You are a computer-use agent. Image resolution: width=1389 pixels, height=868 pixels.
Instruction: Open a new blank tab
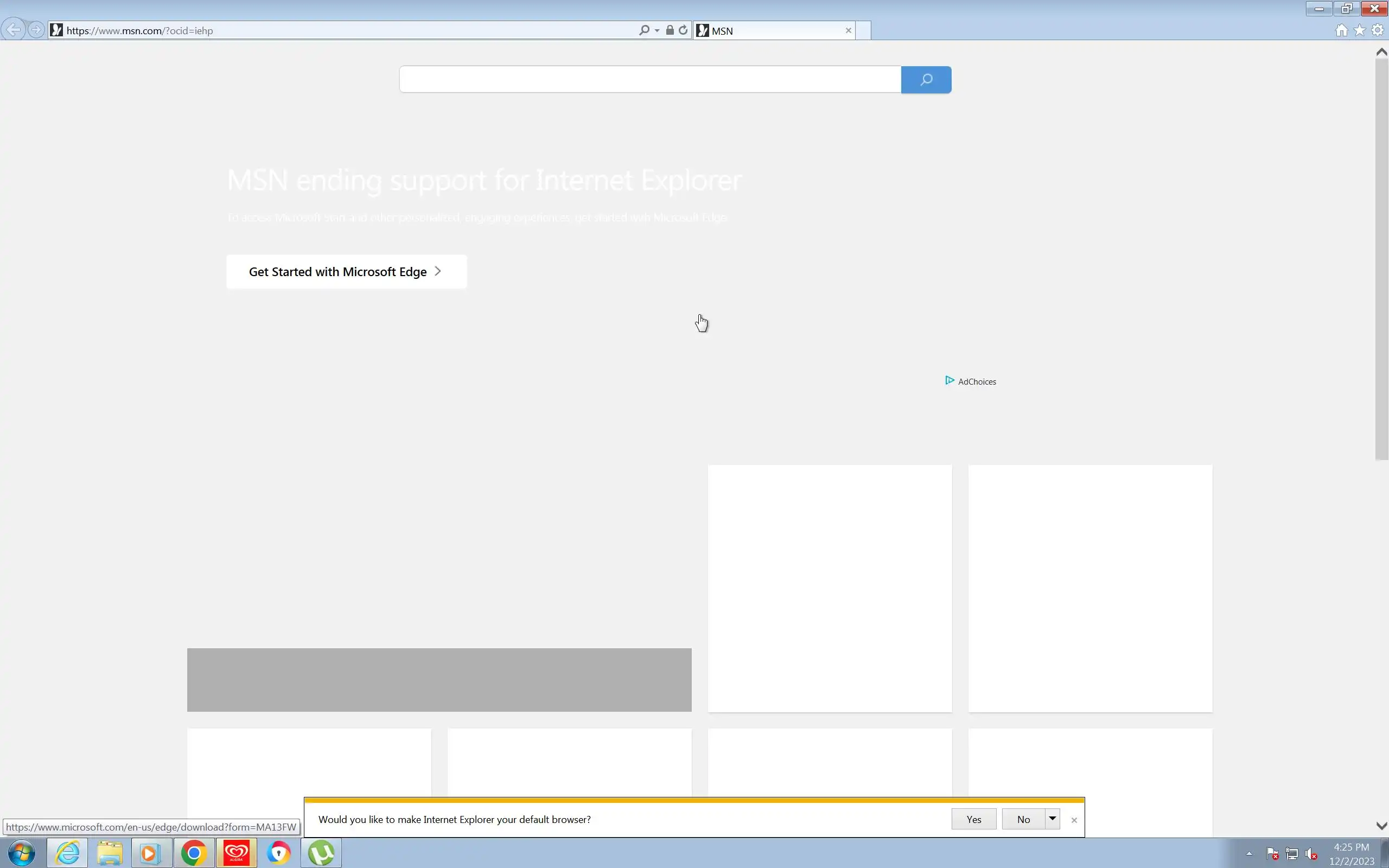[863, 31]
